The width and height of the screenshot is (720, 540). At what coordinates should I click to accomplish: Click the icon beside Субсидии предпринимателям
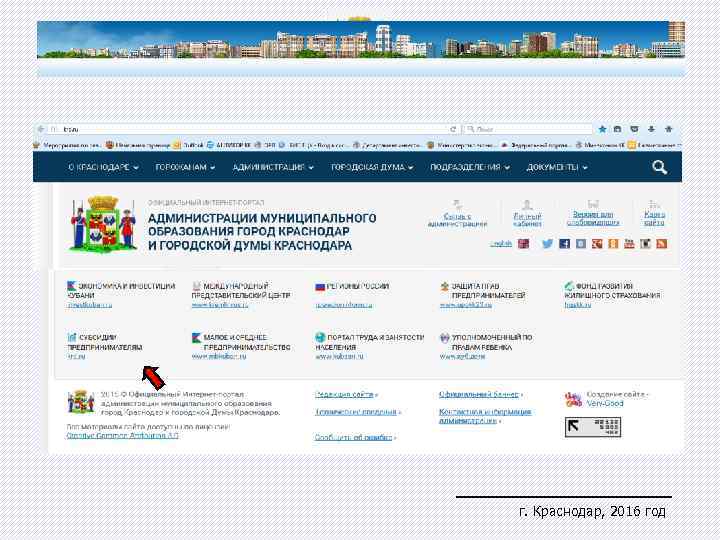tap(72, 338)
